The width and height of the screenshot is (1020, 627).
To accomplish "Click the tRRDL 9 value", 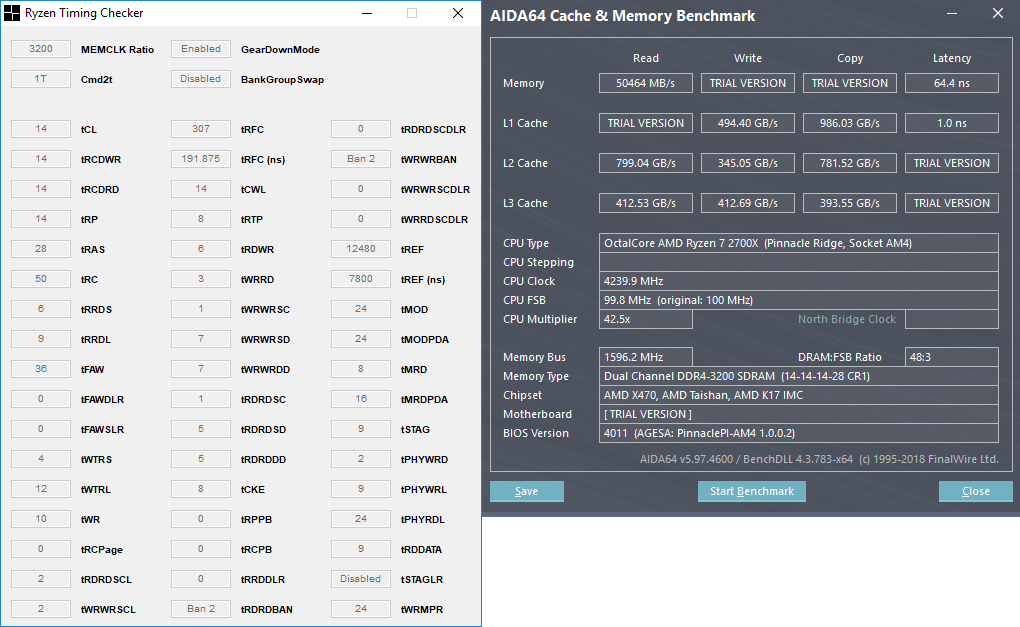I will pyautogui.click(x=41, y=339).
